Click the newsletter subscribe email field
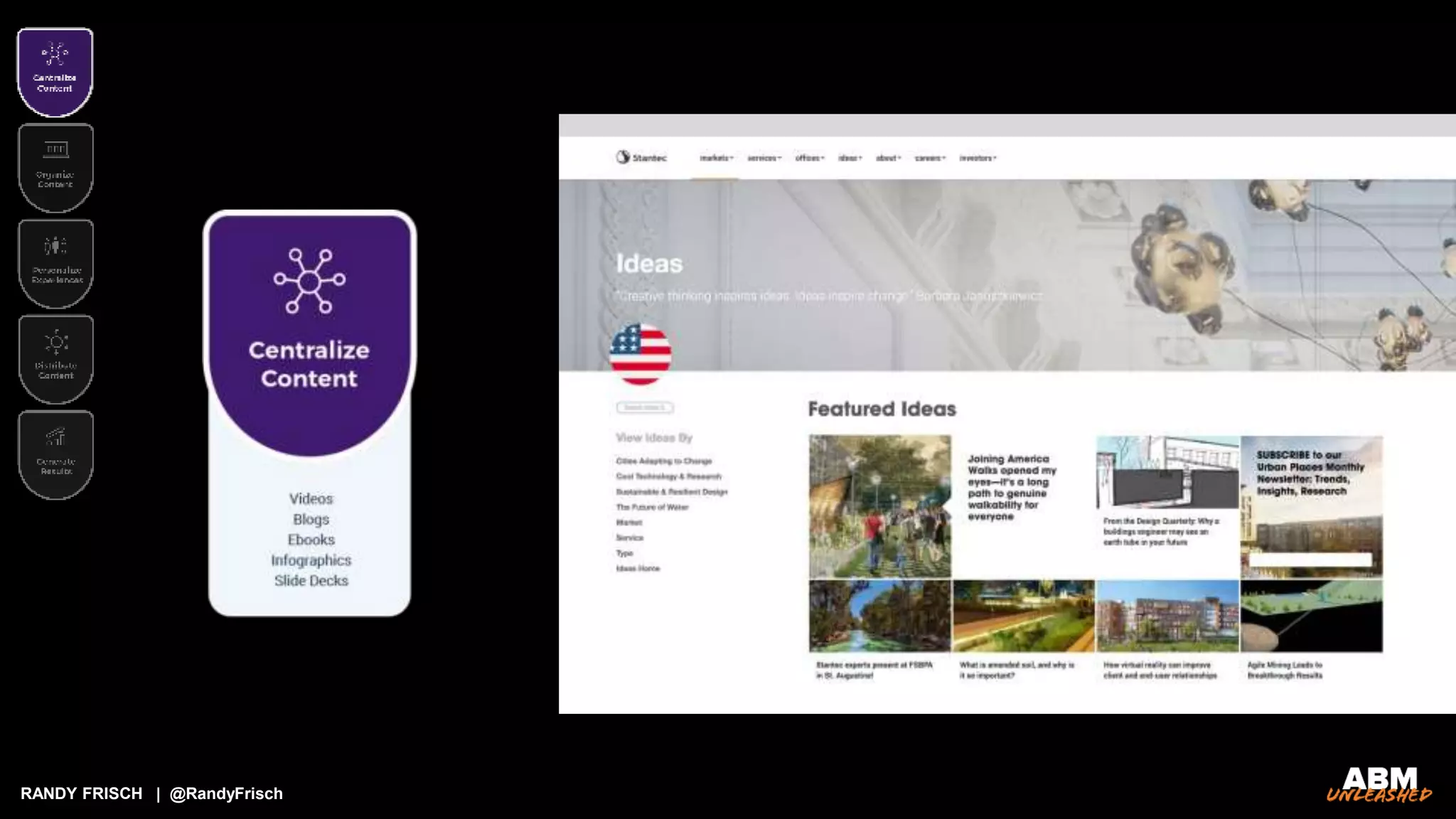Viewport: 1456px width, 819px height. (x=1310, y=560)
